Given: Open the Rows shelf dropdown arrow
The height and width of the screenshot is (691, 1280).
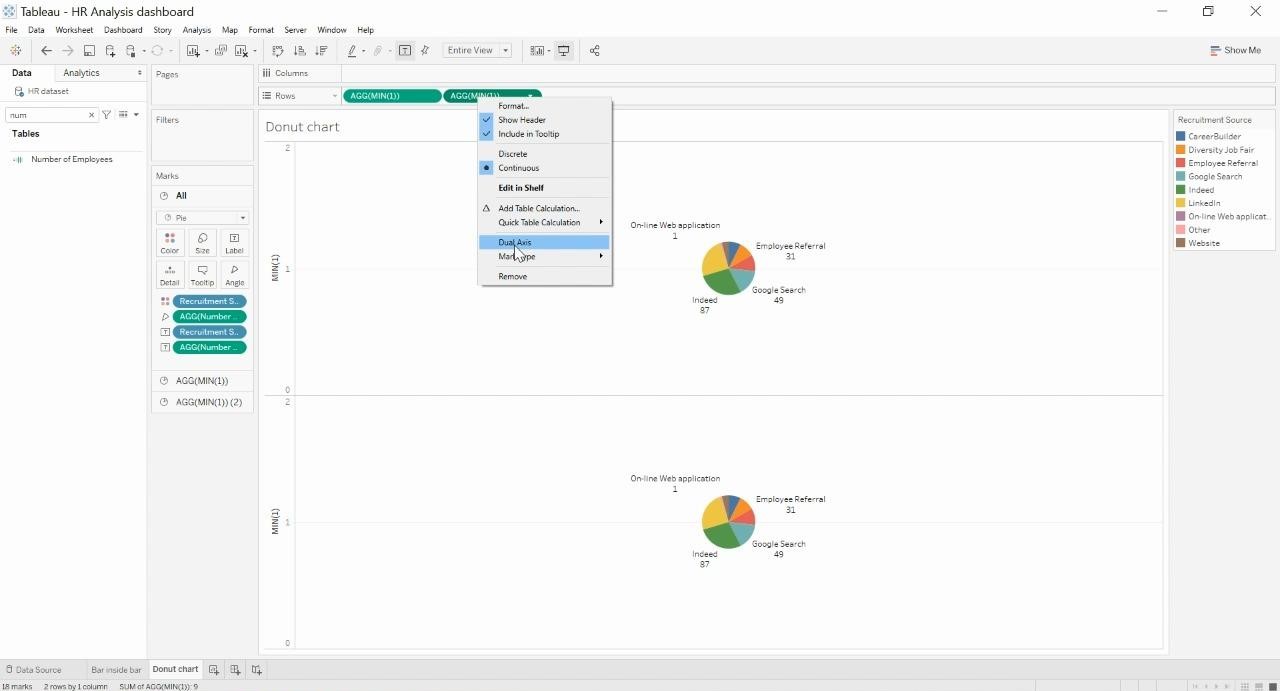Looking at the screenshot, I should [334, 96].
